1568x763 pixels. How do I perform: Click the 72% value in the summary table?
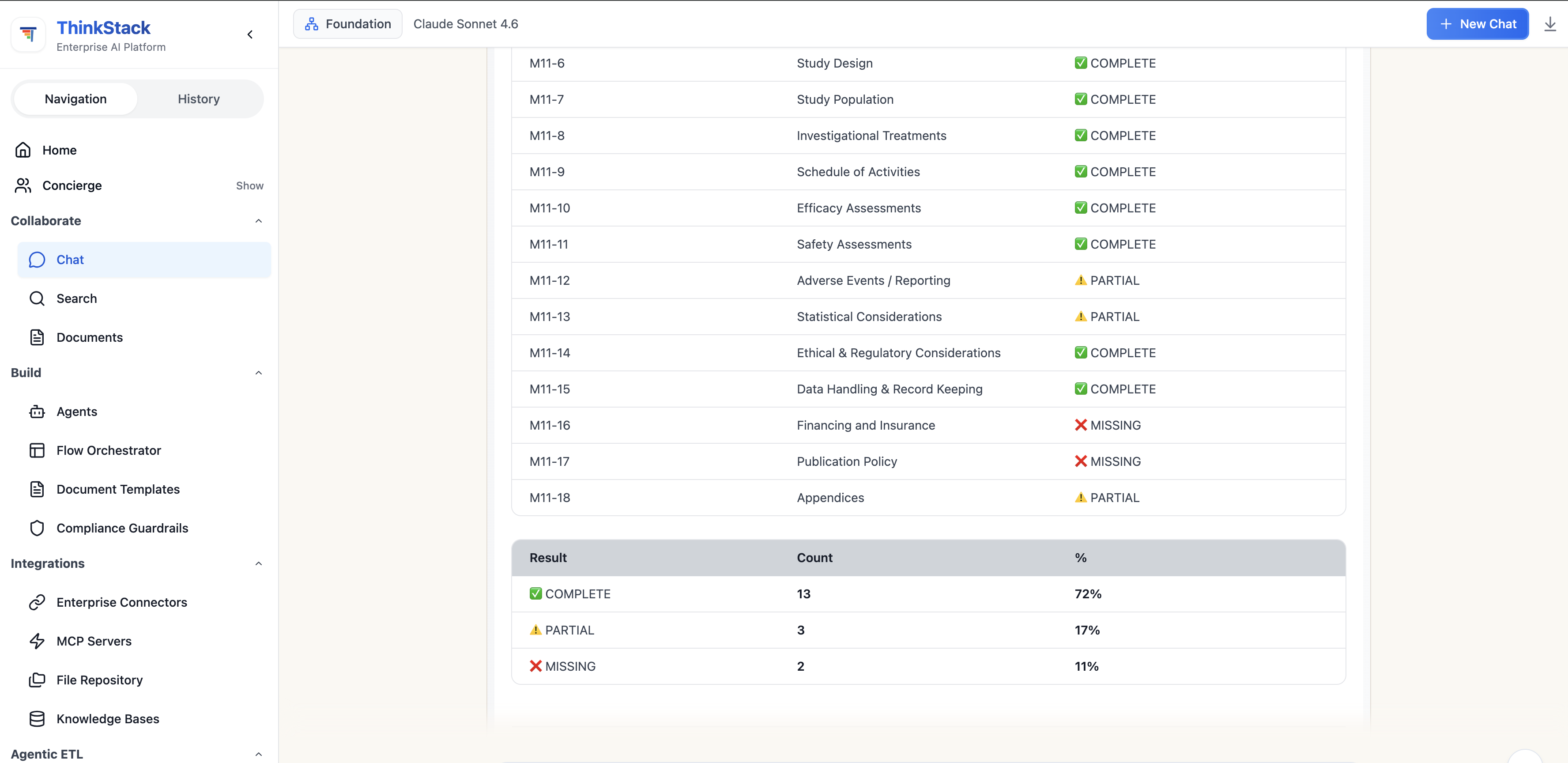(1088, 594)
